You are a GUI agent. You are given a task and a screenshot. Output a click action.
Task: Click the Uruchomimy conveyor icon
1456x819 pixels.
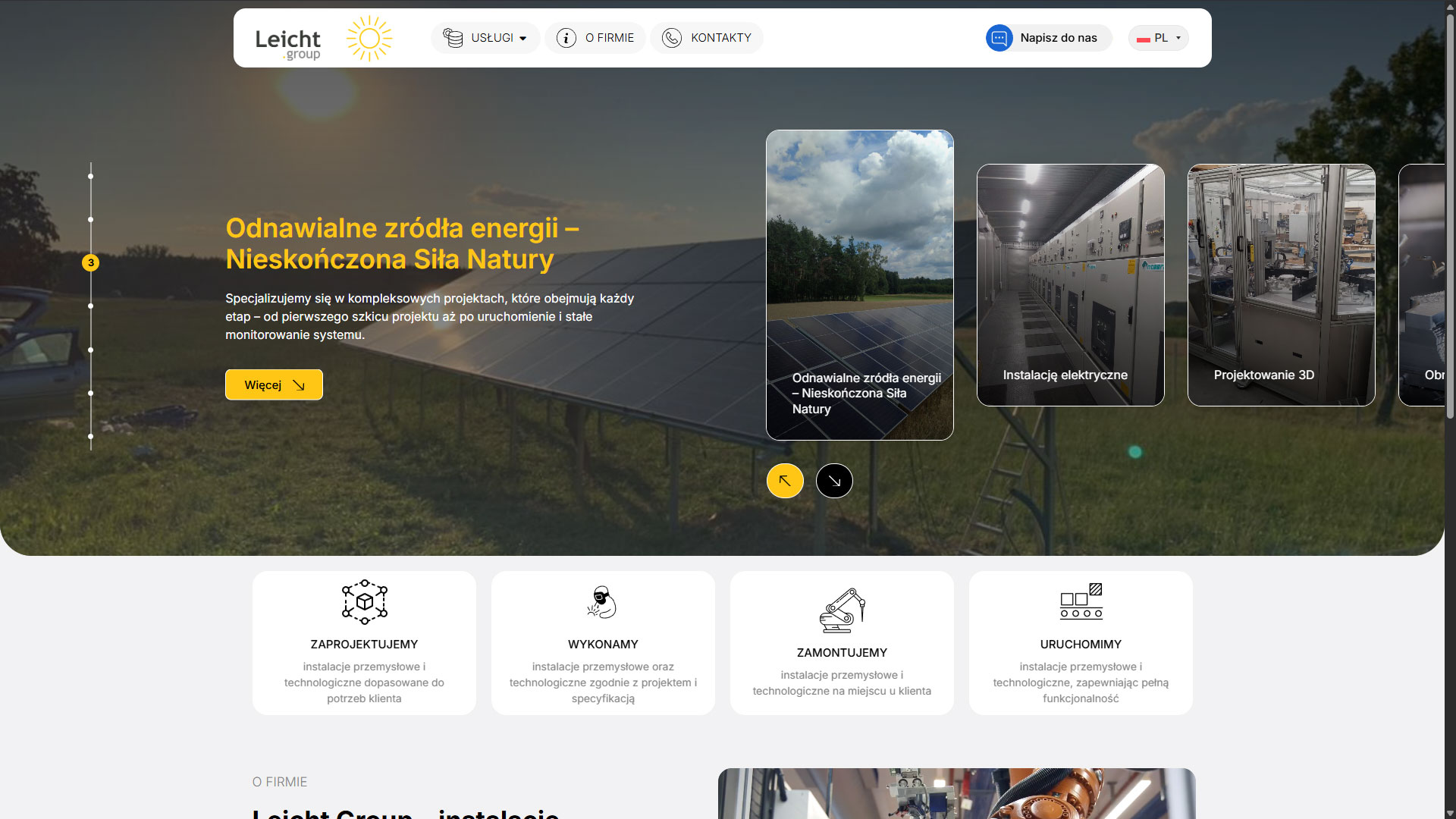tap(1081, 601)
